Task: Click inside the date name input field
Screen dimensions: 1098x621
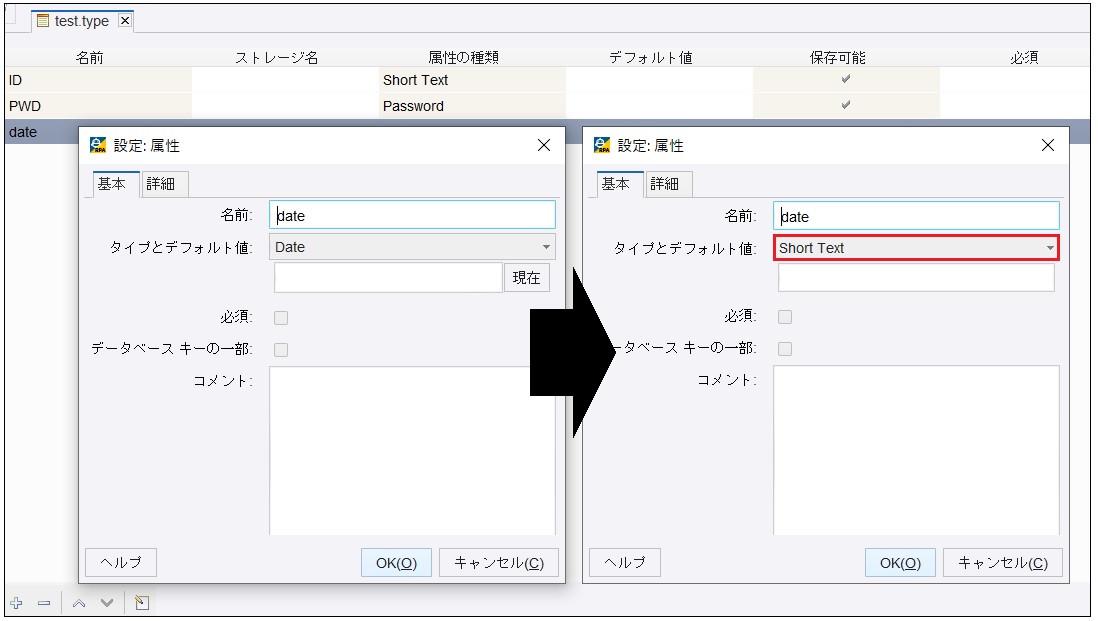Action: coord(413,214)
